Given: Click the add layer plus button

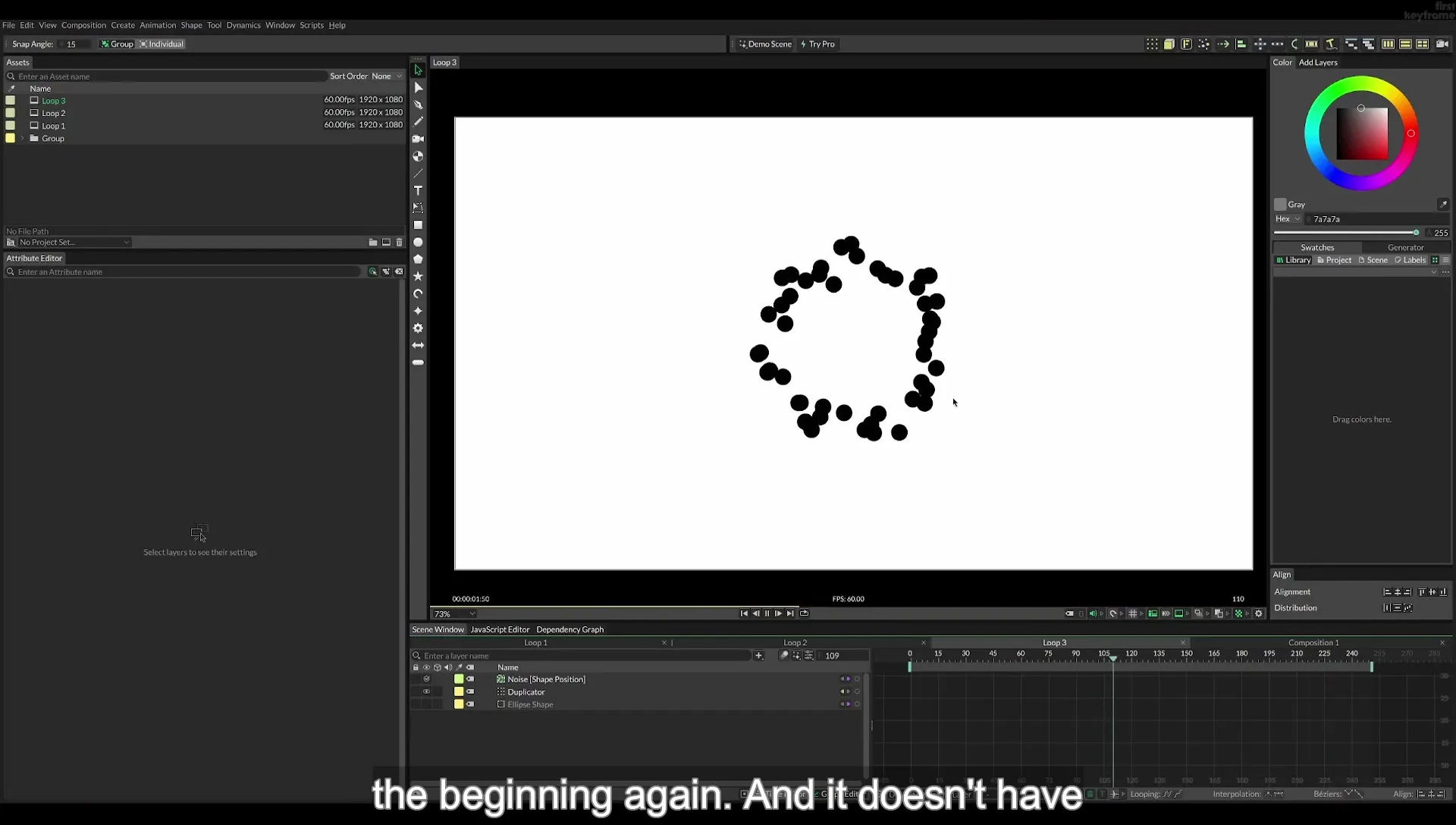Looking at the screenshot, I should (758, 656).
